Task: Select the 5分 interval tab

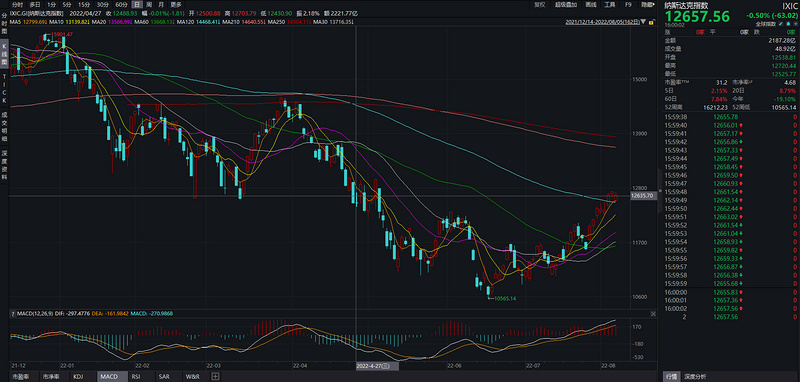Action: [x=66, y=5]
